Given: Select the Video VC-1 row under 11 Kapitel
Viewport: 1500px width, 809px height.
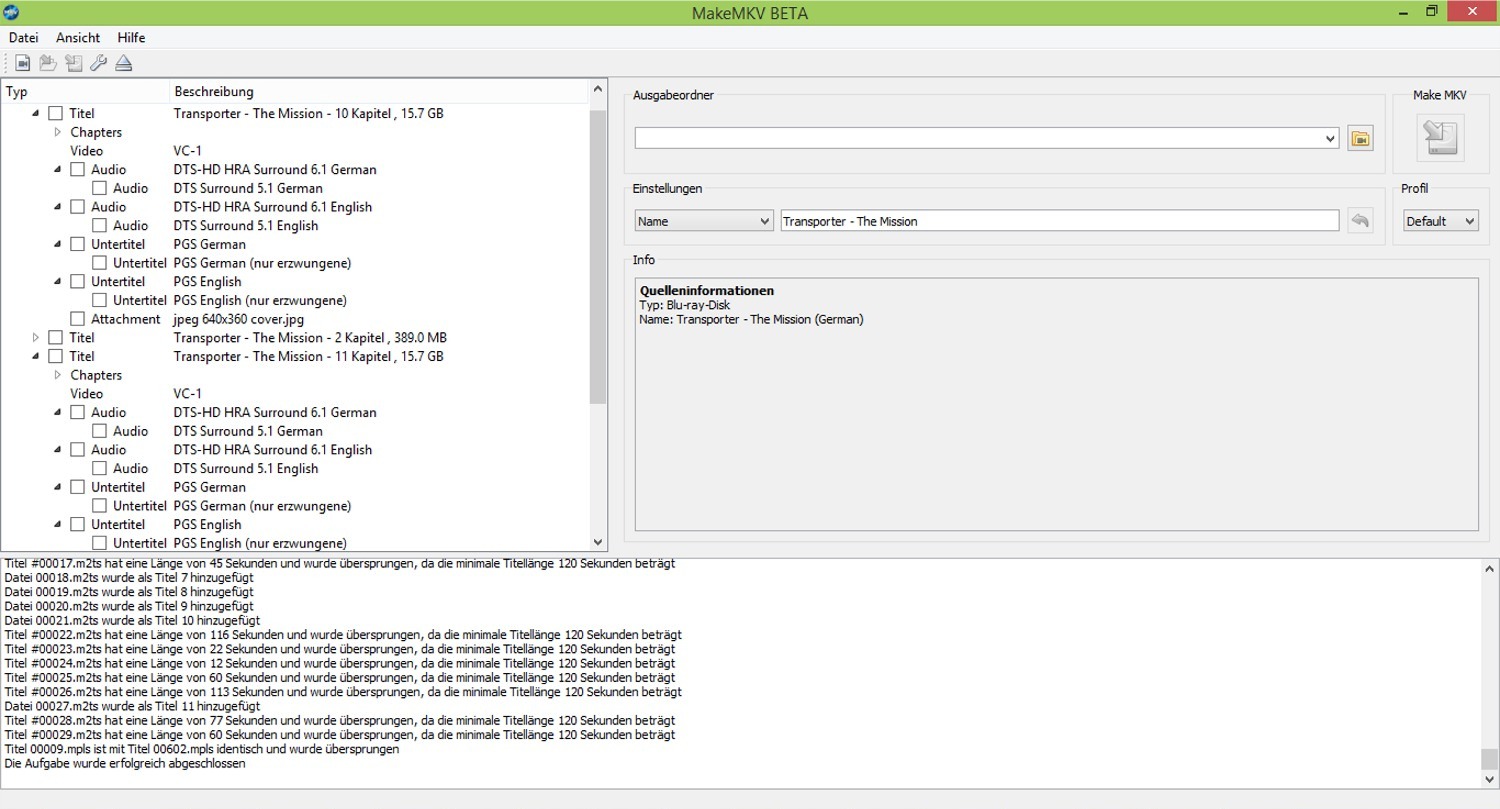Looking at the screenshot, I should (x=295, y=394).
